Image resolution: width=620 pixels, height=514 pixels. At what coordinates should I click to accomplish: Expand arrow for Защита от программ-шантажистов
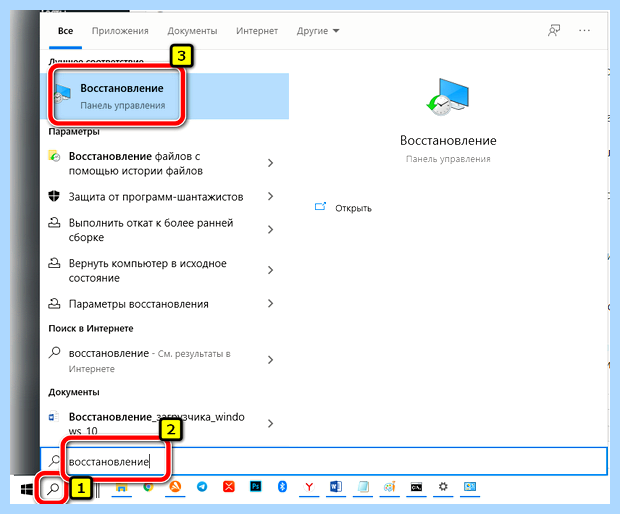270,196
